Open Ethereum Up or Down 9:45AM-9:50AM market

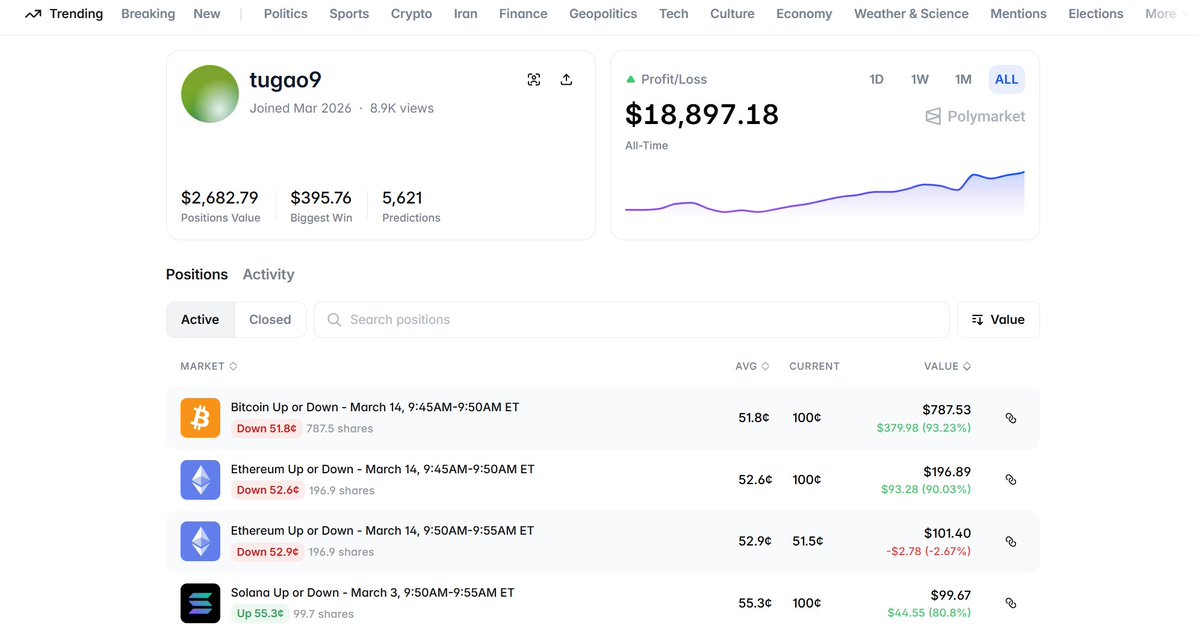[x=382, y=469]
